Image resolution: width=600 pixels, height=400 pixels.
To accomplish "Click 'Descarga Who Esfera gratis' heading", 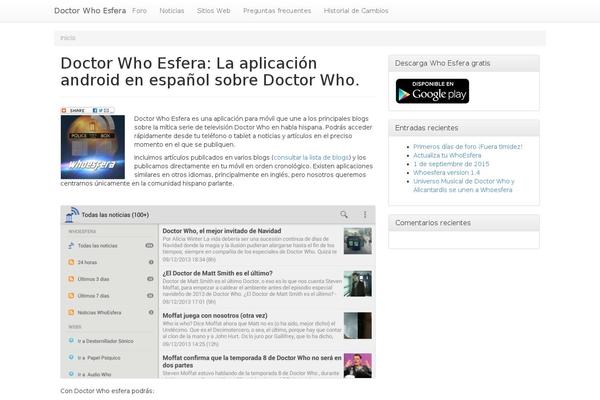I will (x=442, y=63).
